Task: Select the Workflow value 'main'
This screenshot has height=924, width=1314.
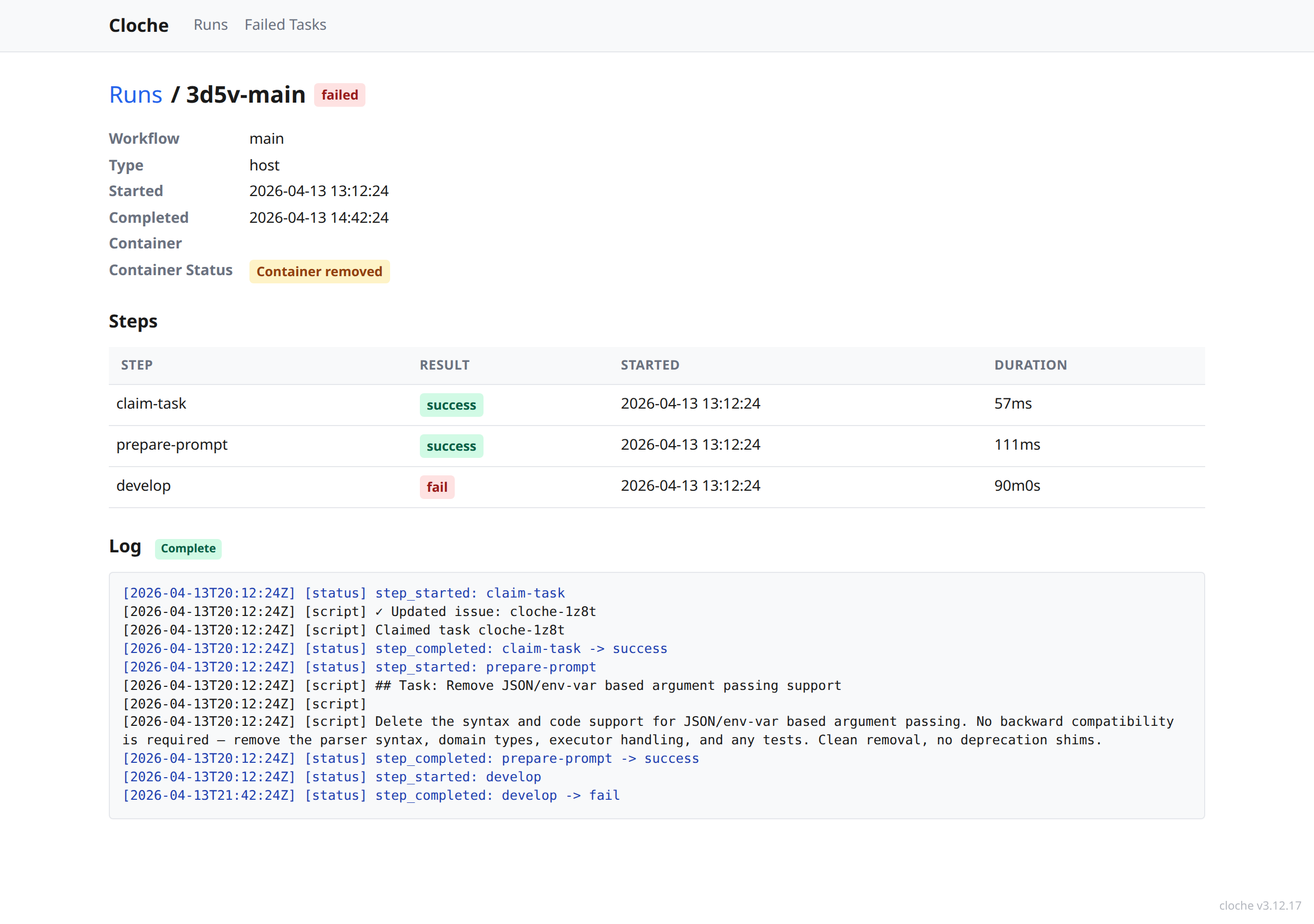Action: click(266, 139)
